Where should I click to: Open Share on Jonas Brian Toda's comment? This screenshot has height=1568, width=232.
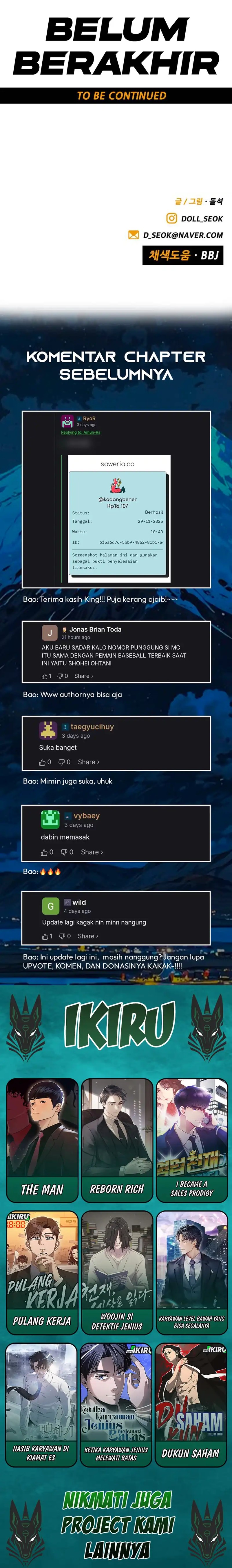[x=83, y=676]
